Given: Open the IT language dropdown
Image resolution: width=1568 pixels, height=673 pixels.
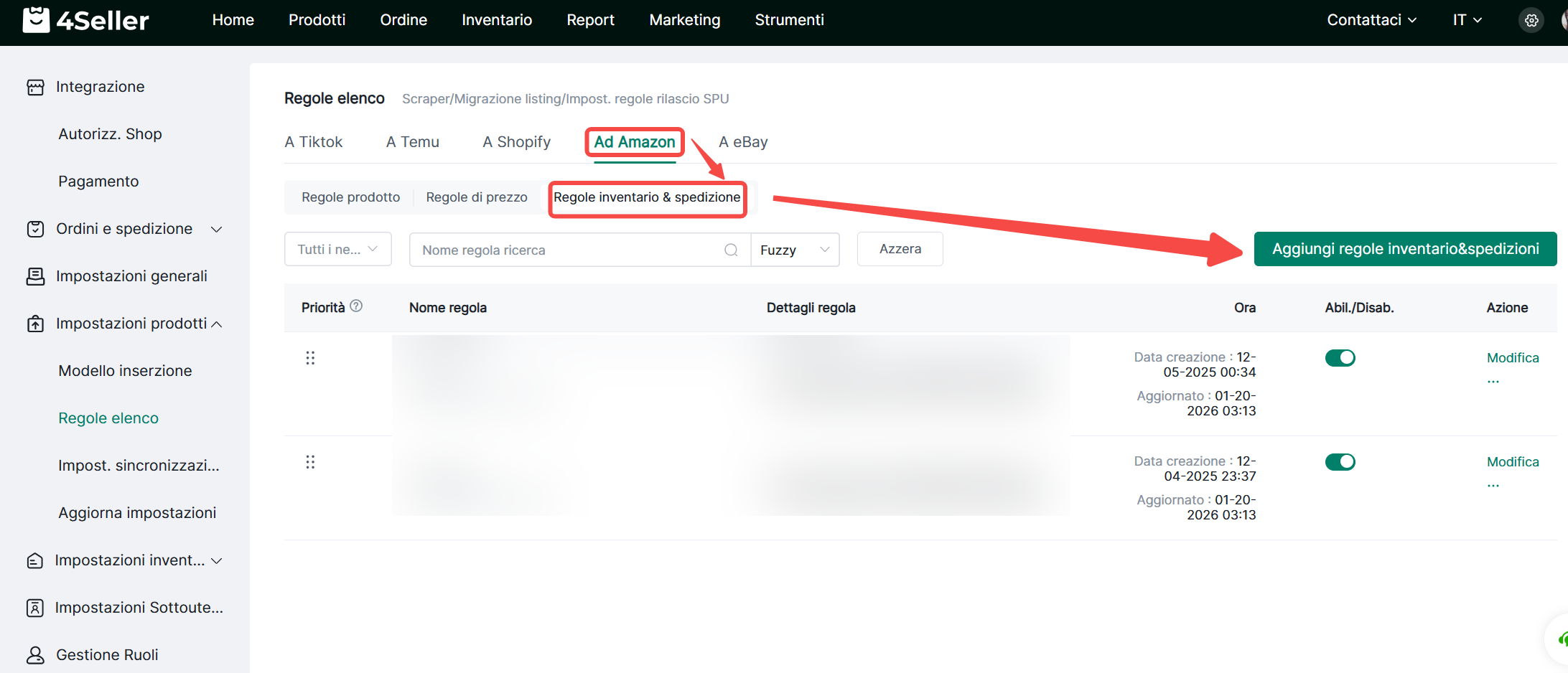Looking at the screenshot, I should [x=1467, y=20].
